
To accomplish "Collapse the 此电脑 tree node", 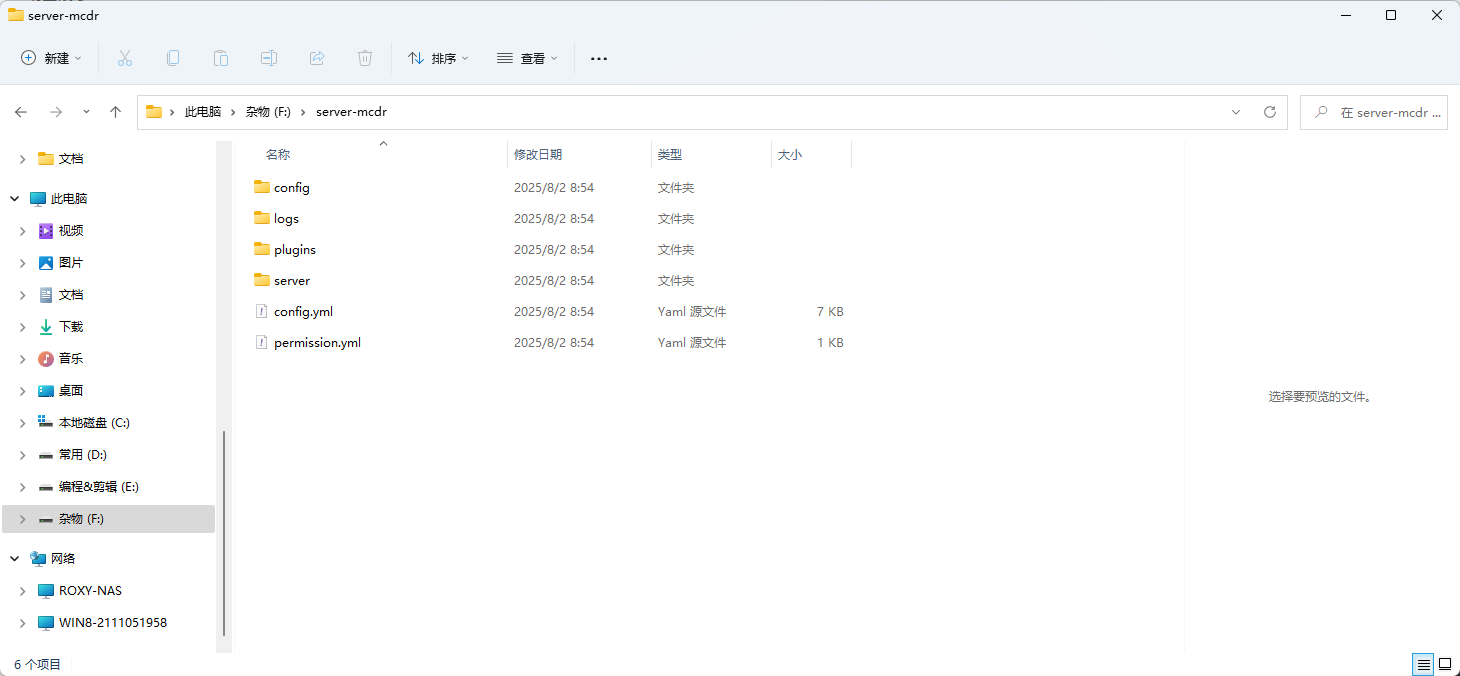I will point(15,199).
